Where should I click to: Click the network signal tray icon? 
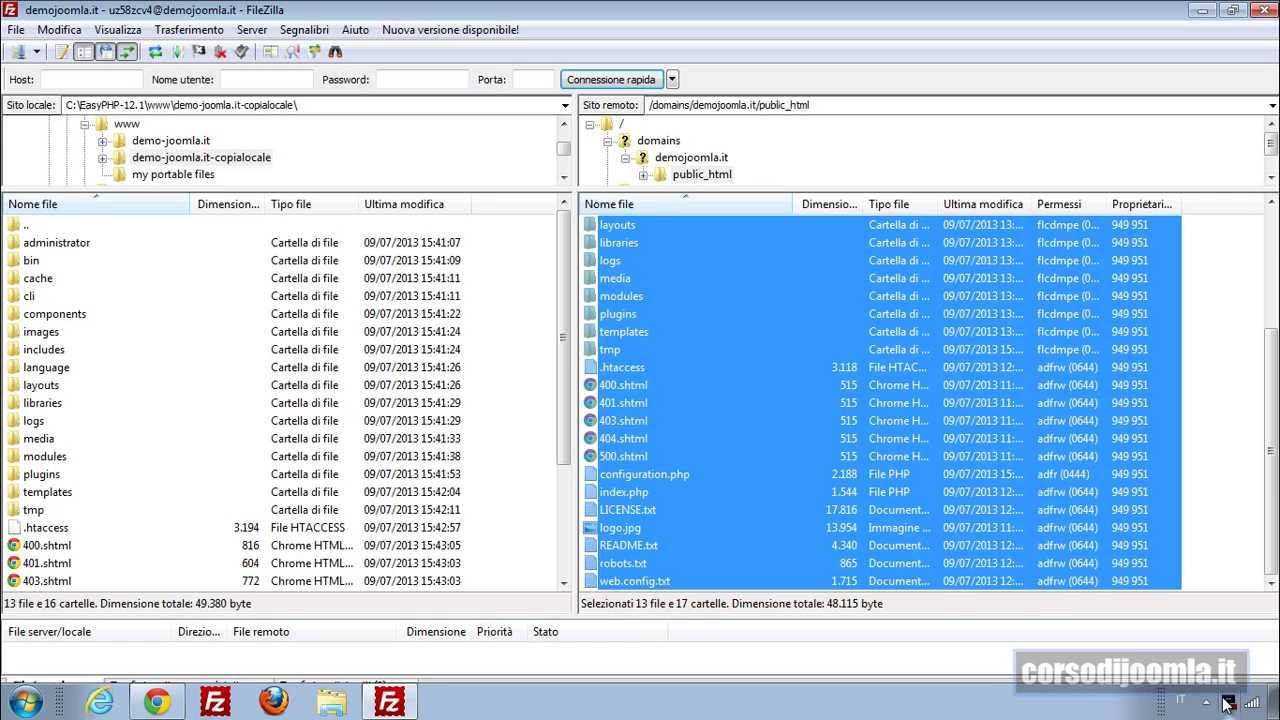(x=1251, y=702)
